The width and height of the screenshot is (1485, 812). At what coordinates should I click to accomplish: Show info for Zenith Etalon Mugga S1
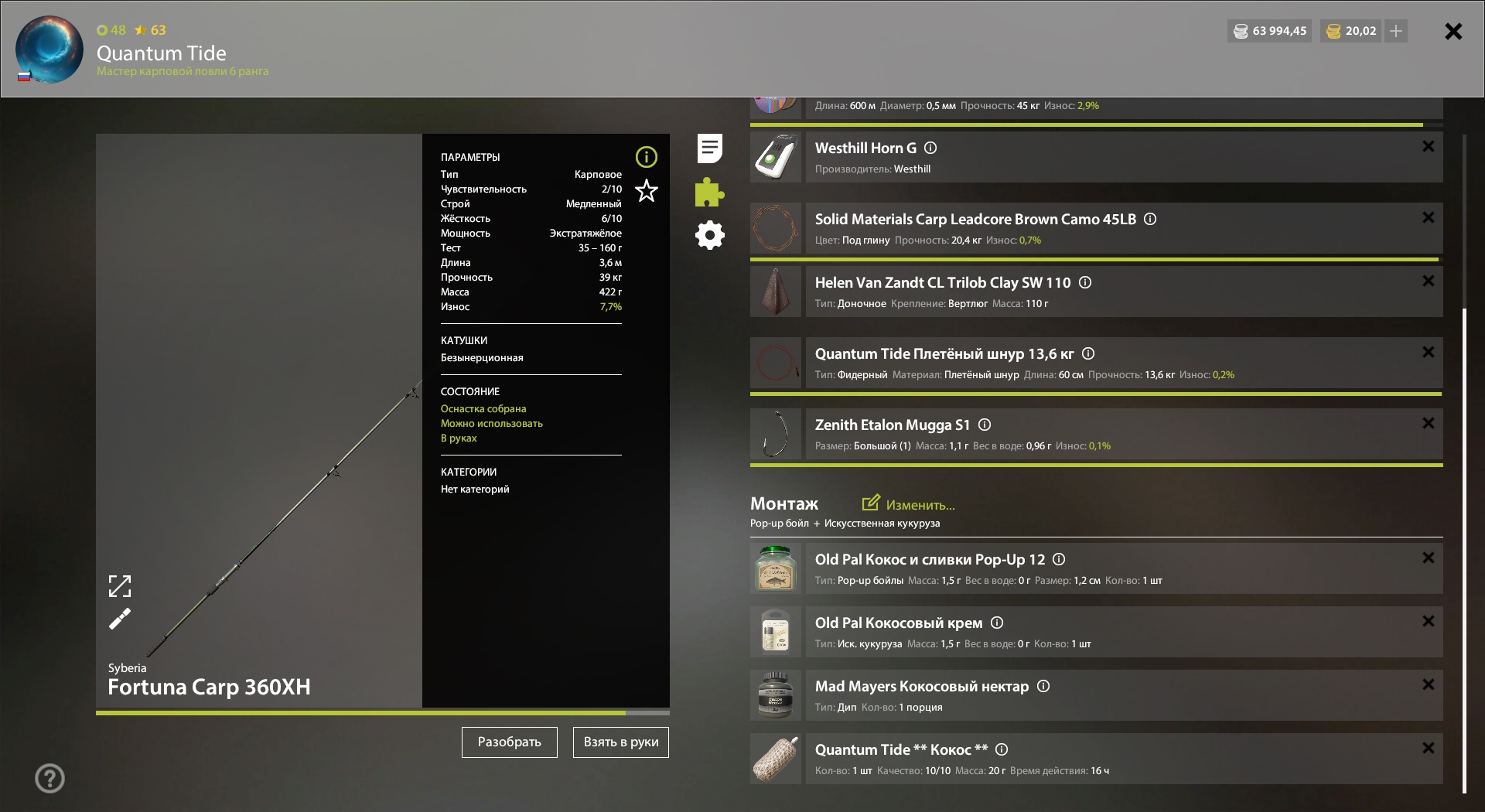tap(985, 425)
